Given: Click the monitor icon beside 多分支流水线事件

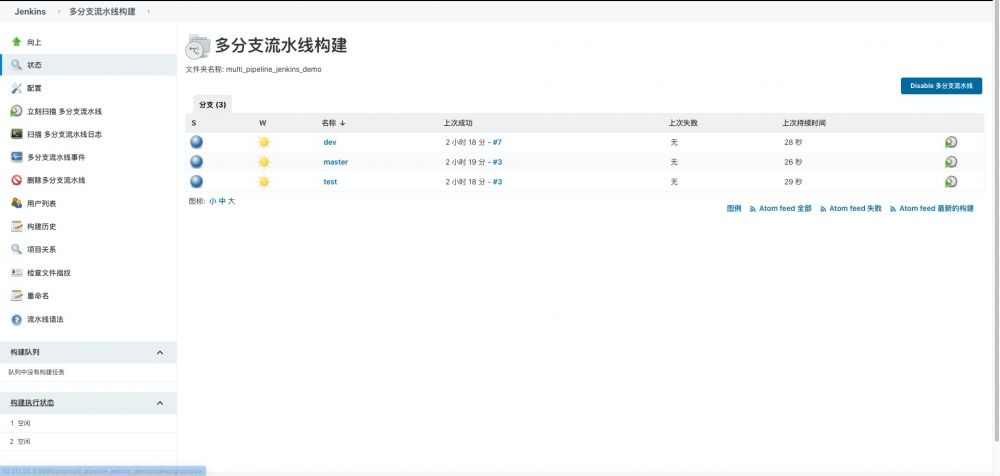Looking at the screenshot, I should [17, 157].
